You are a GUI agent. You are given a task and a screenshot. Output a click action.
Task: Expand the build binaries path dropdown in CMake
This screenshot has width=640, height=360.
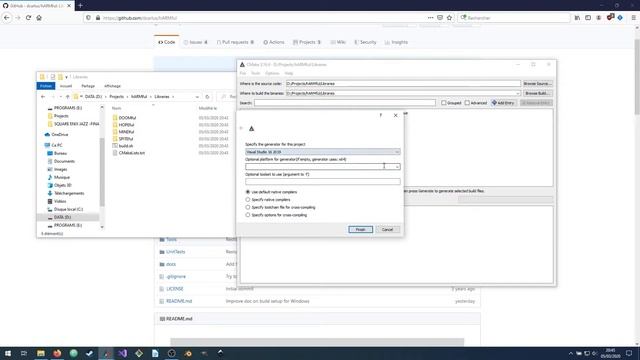[518, 93]
